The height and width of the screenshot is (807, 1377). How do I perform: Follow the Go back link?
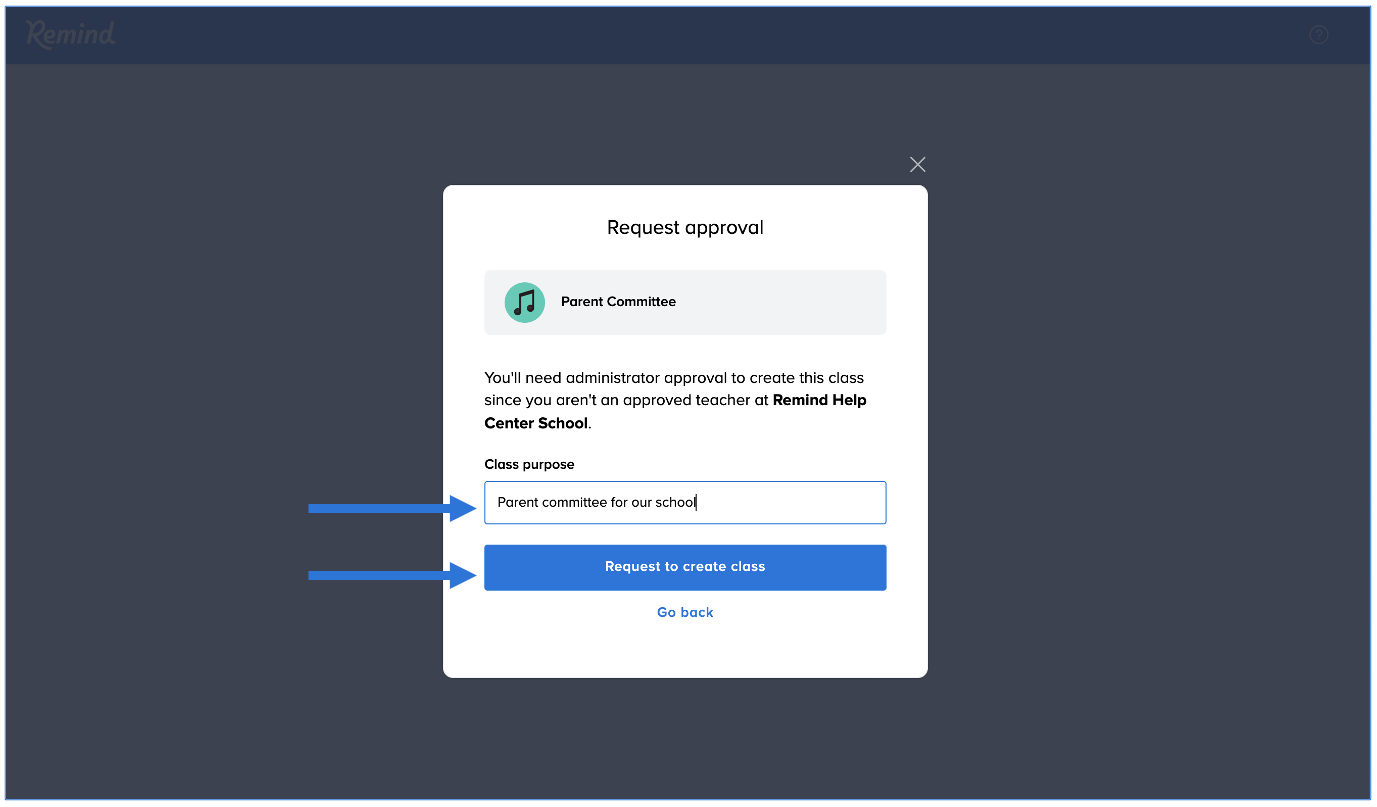click(x=685, y=612)
